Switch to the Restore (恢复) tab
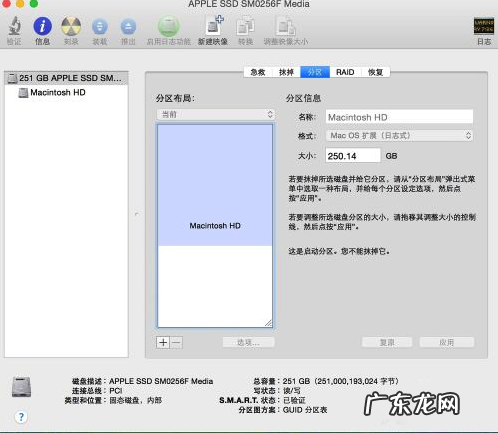Image resolution: width=498 pixels, height=433 pixels. [375, 72]
